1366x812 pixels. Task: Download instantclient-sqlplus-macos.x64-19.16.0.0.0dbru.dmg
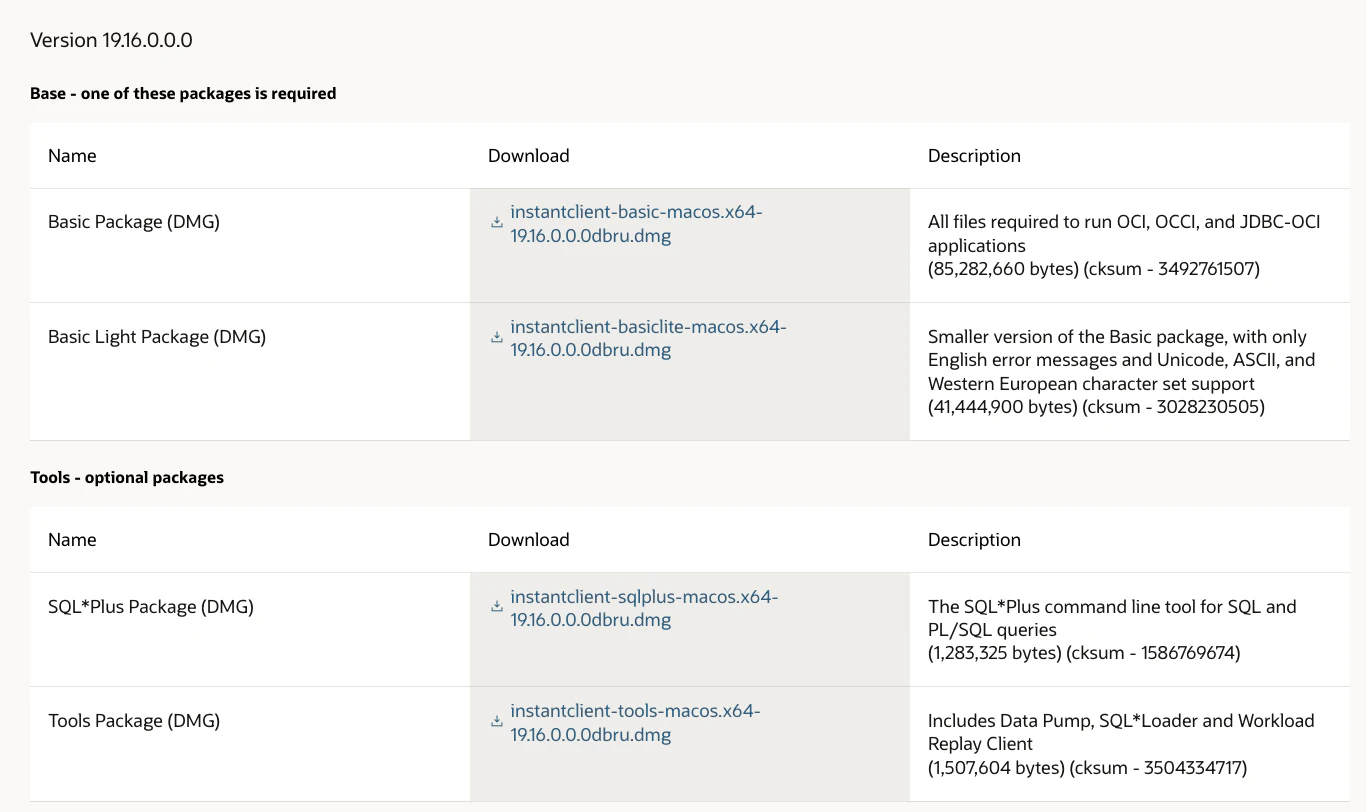click(644, 608)
